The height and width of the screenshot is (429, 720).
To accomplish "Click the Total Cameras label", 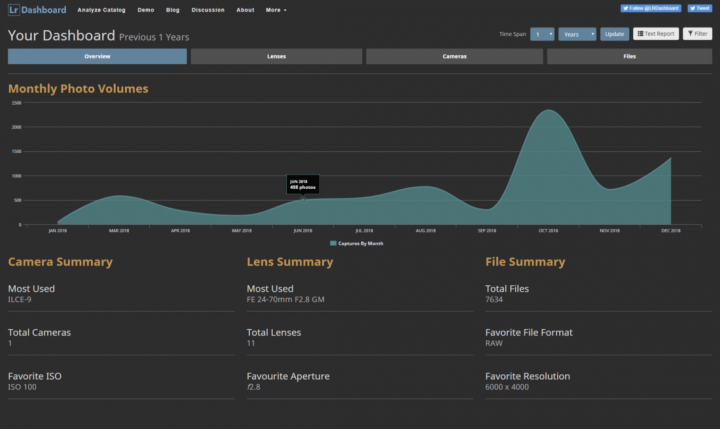I will click(x=39, y=333).
